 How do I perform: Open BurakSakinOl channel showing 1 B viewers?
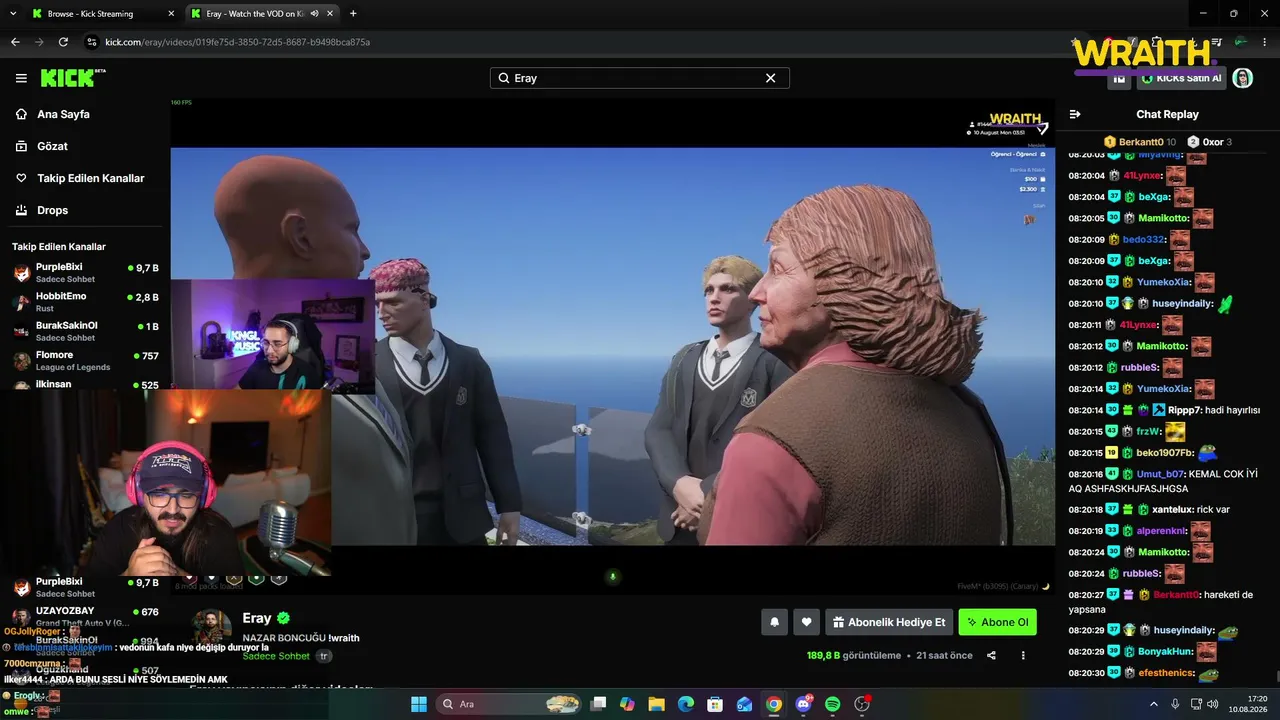click(x=85, y=331)
